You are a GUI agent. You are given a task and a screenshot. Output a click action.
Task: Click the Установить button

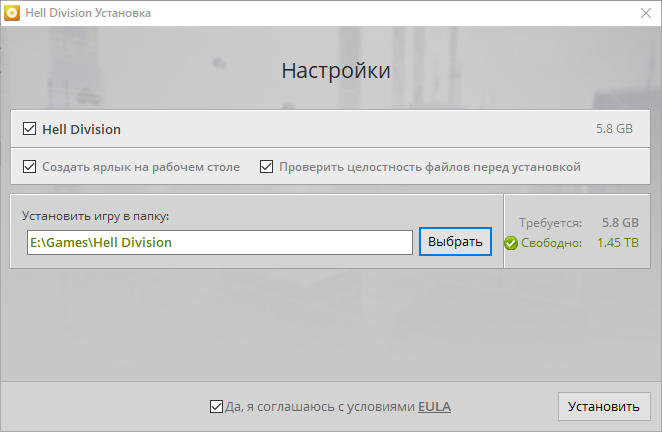[x=604, y=407]
